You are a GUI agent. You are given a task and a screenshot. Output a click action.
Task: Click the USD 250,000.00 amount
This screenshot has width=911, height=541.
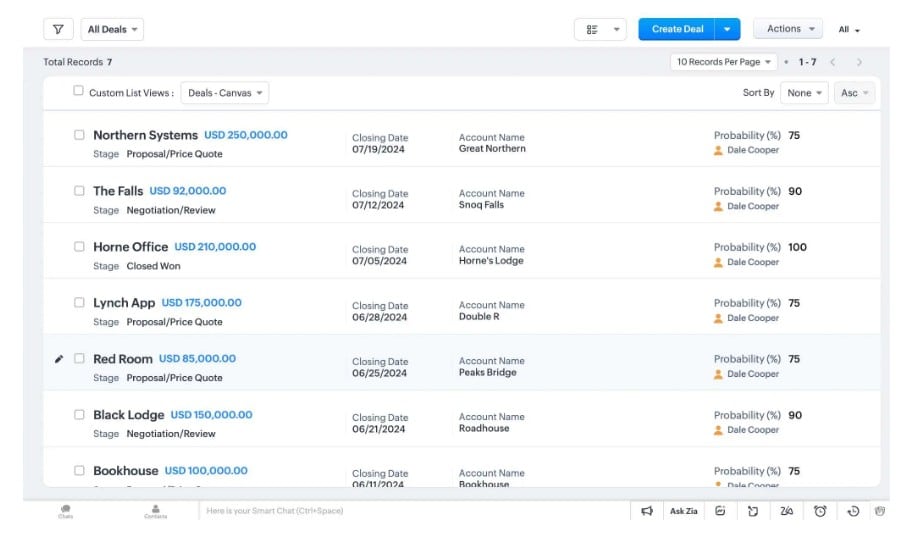[x=246, y=135]
